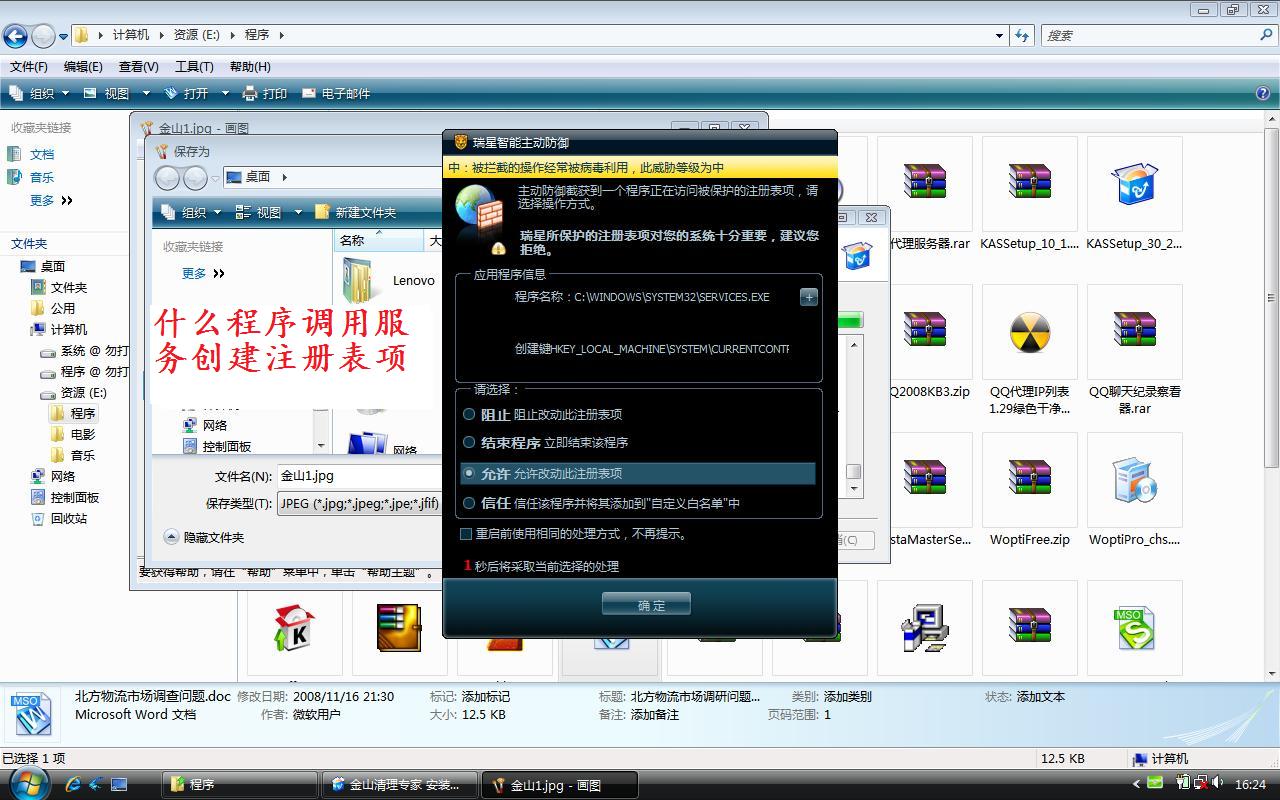This screenshot has height=800, width=1280.
Task: Click 添加标记 in the details pane
Action: pyautogui.click(x=485, y=696)
